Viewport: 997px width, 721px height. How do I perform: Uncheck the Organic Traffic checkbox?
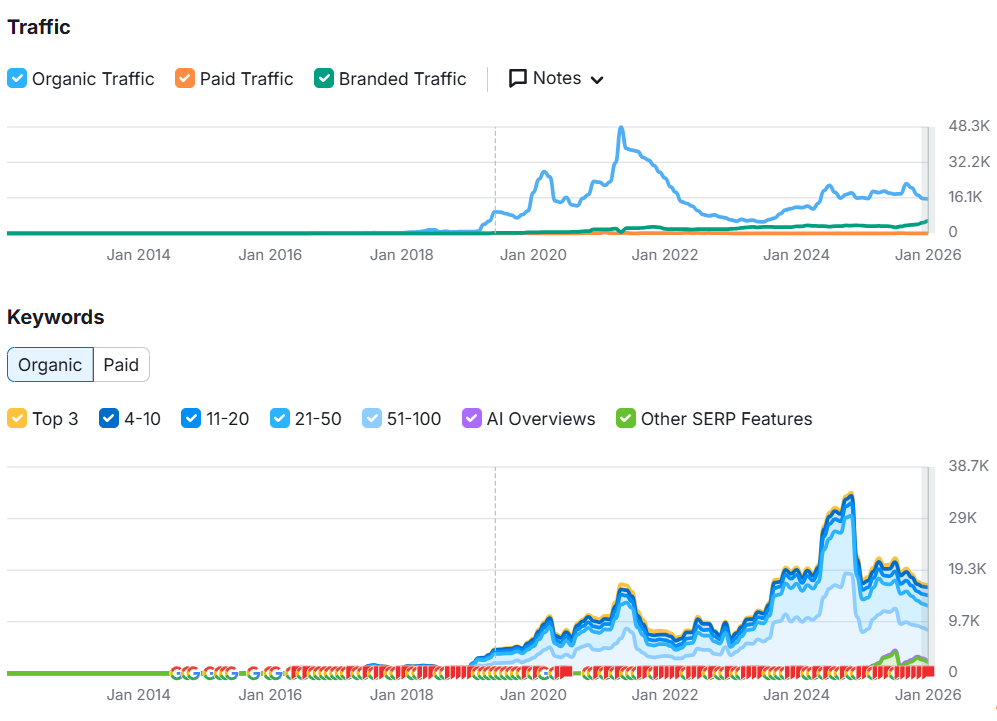coord(17,78)
